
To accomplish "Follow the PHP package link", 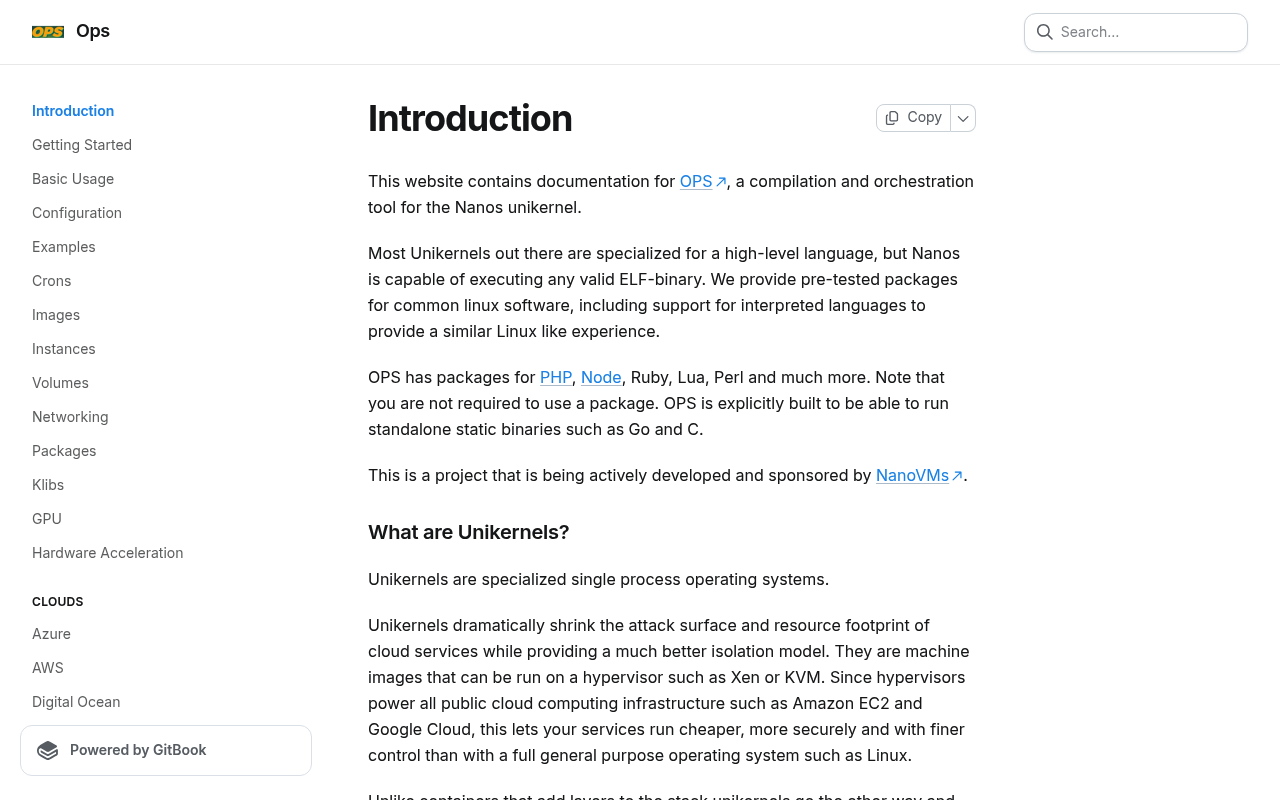I will (556, 377).
